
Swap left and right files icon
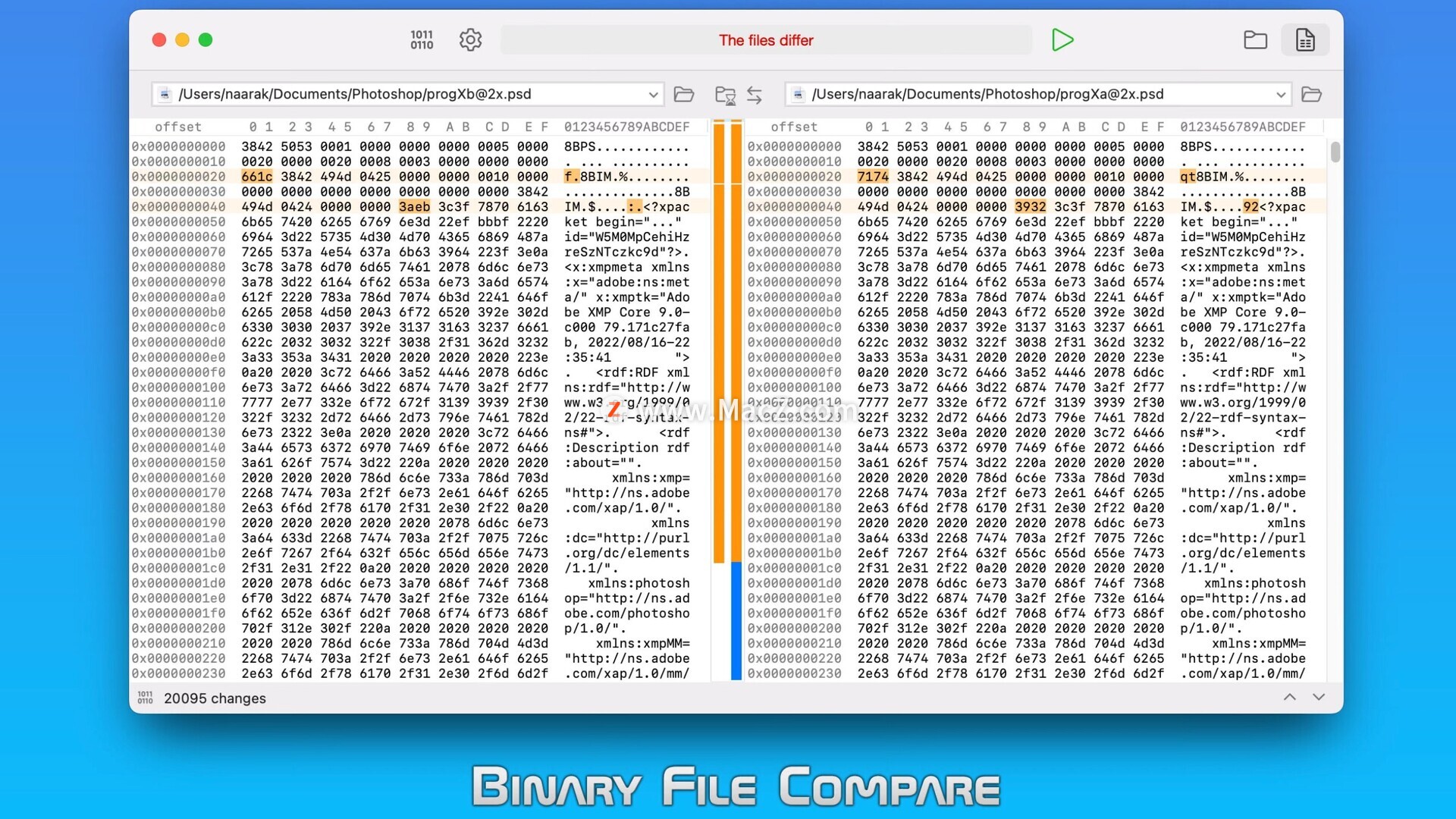pos(755,95)
